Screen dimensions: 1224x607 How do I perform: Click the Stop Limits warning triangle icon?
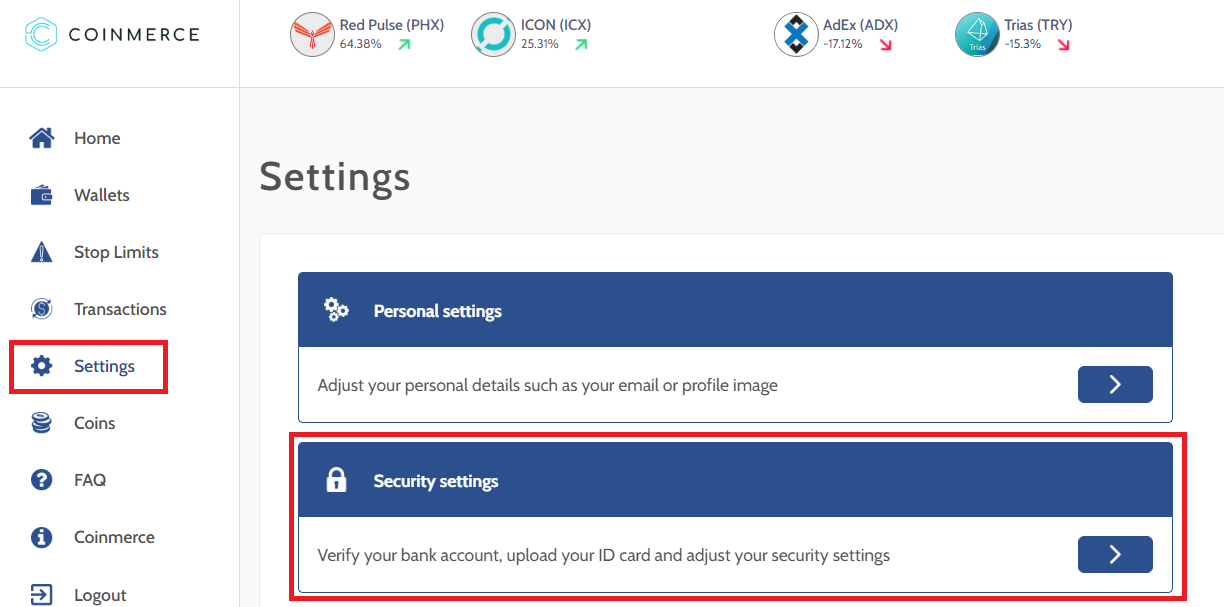(x=41, y=252)
